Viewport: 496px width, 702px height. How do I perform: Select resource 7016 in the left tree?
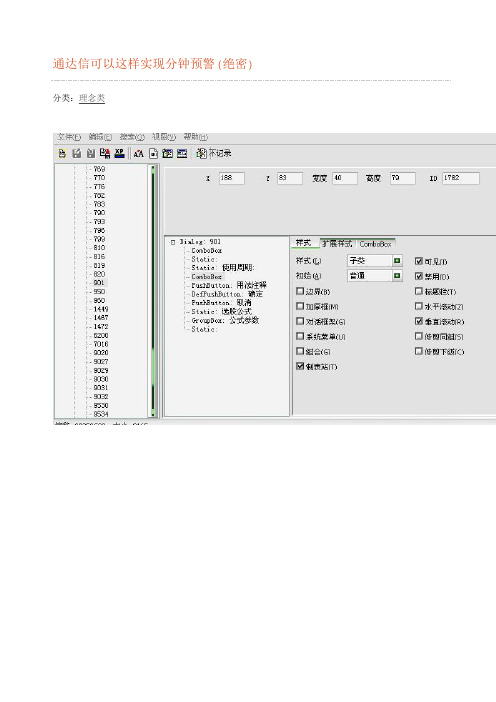[x=101, y=344]
